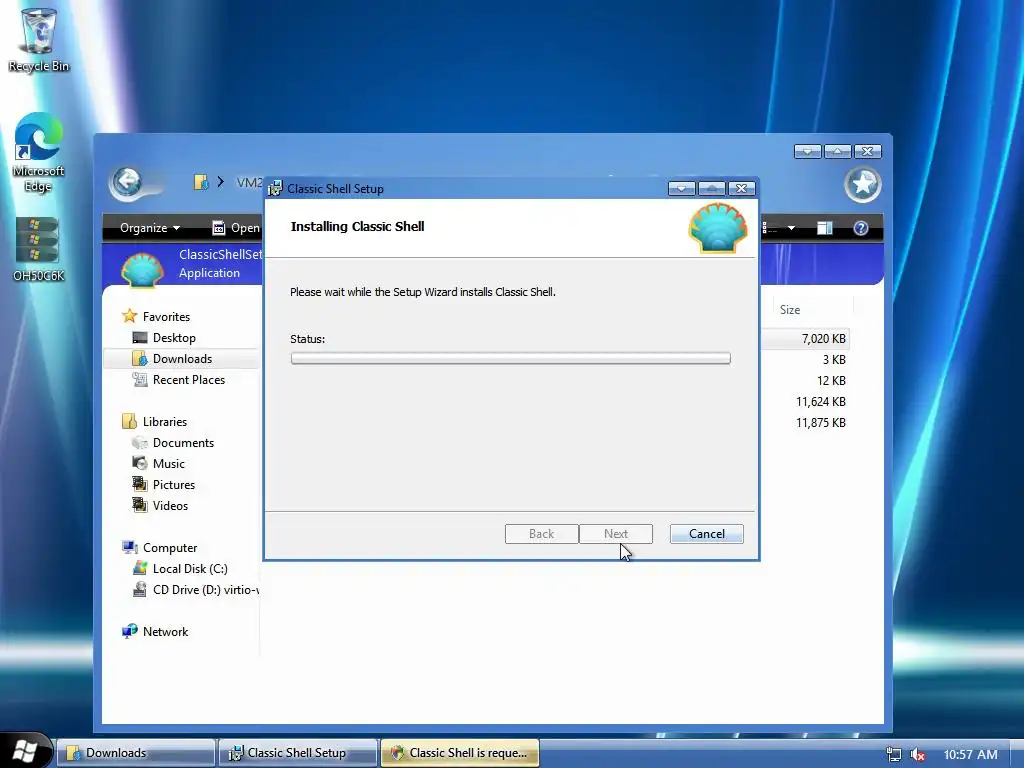Screen dimensions: 1024x768
Task: Click the Local Disk drive icon
Action: pos(140,568)
